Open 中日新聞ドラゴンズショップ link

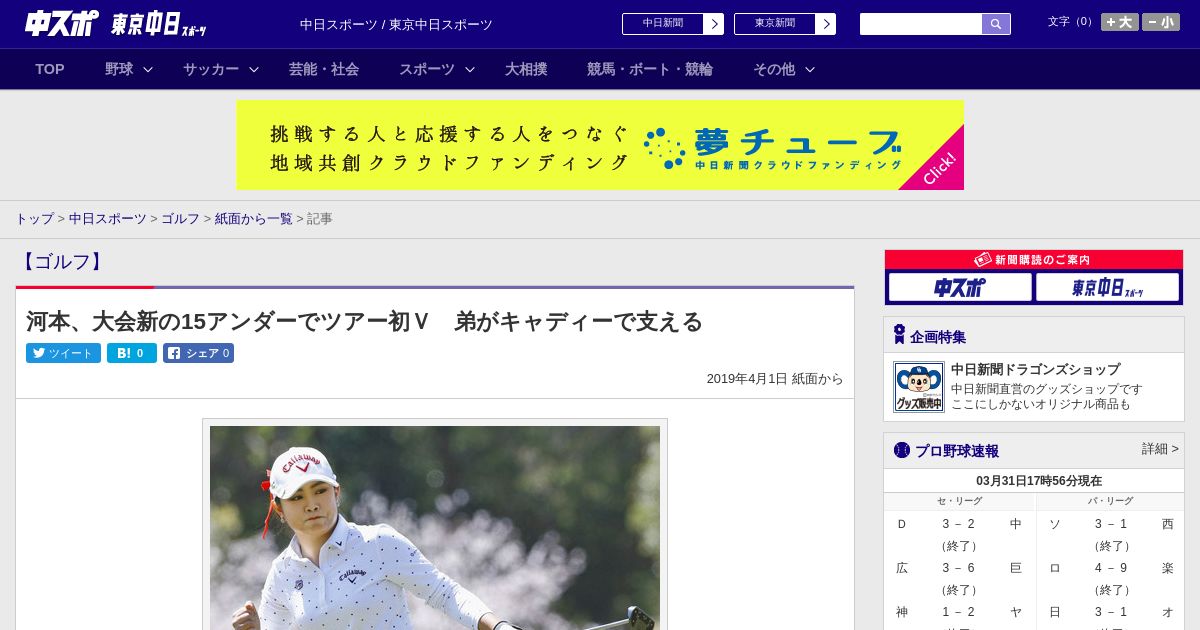pos(1035,369)
